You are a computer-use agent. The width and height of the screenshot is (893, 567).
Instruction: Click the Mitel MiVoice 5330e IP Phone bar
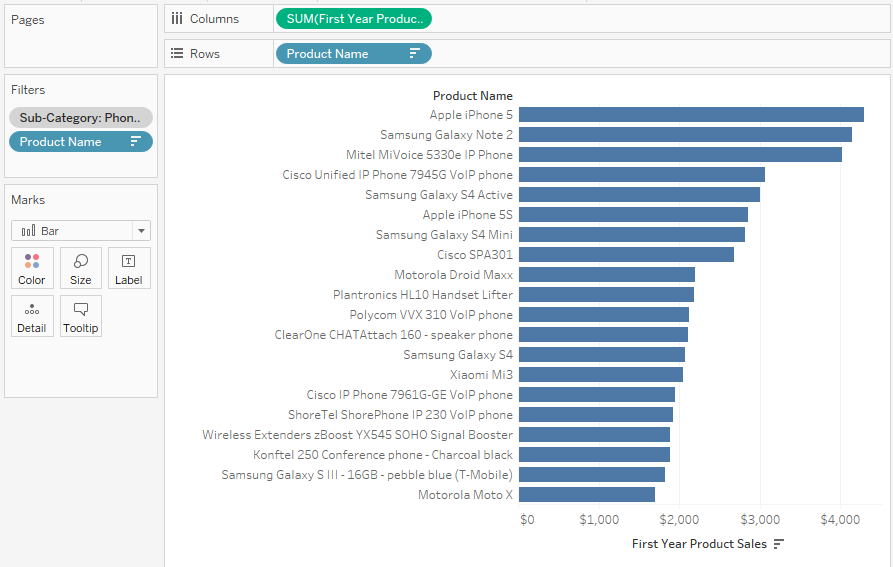(x=679, y=155)
